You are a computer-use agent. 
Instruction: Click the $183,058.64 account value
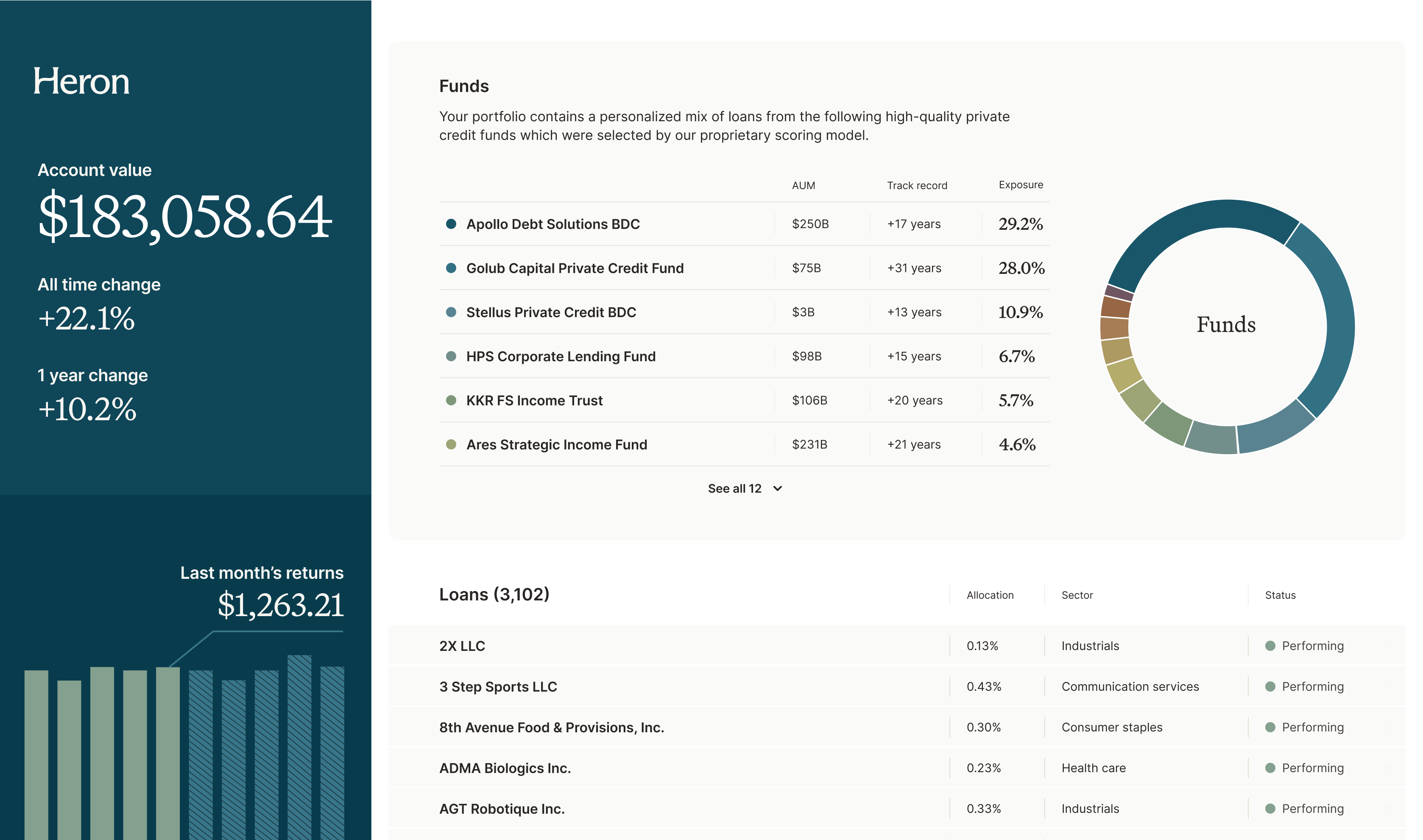184,218
